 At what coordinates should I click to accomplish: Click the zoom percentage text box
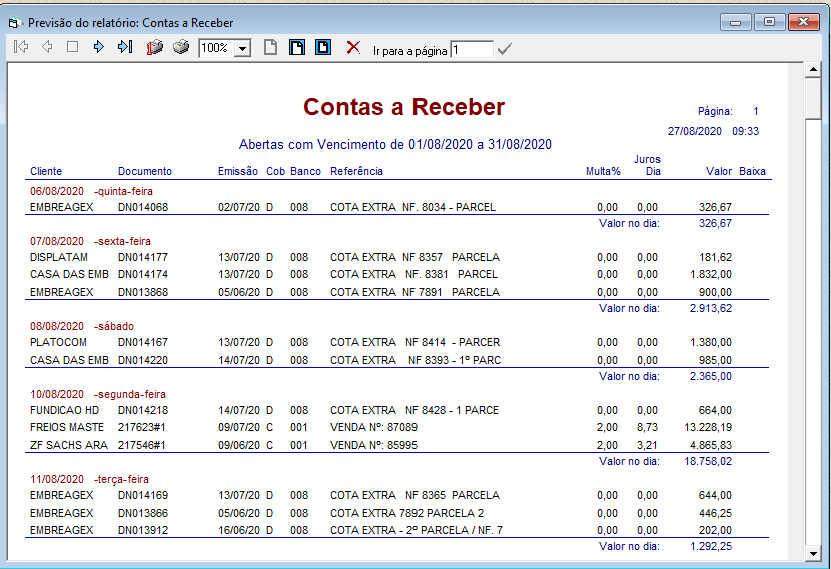[x=215, y=49]
